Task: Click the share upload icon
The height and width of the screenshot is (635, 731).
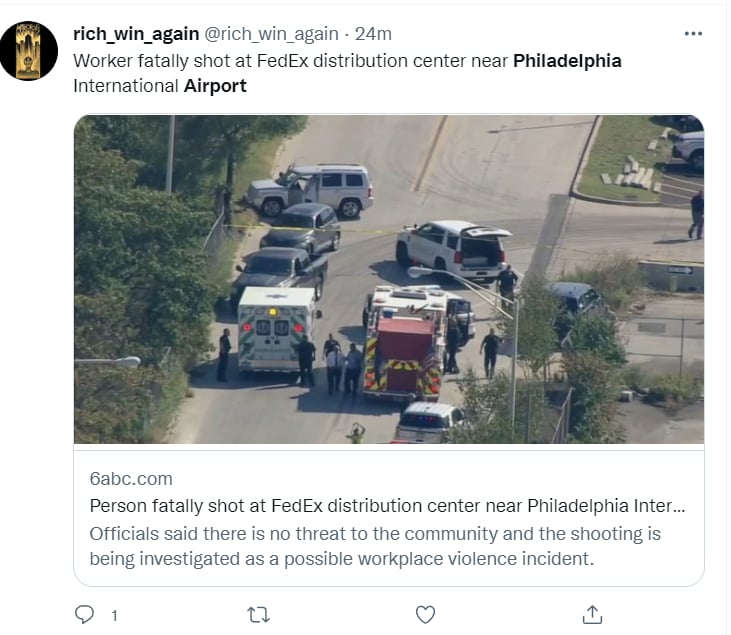Action: (x=592, y=614)
